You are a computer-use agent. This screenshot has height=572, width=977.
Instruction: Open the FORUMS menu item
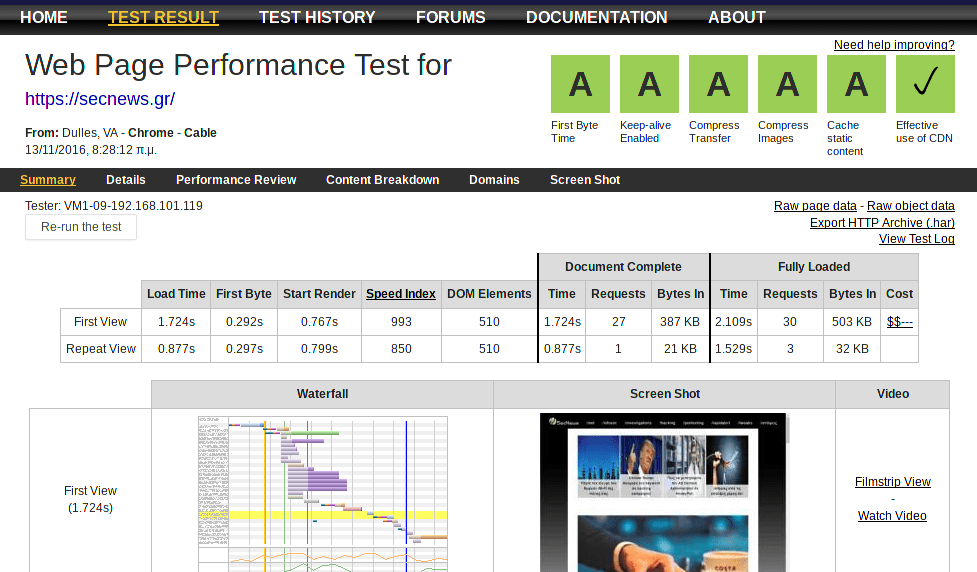click(450, 17)
